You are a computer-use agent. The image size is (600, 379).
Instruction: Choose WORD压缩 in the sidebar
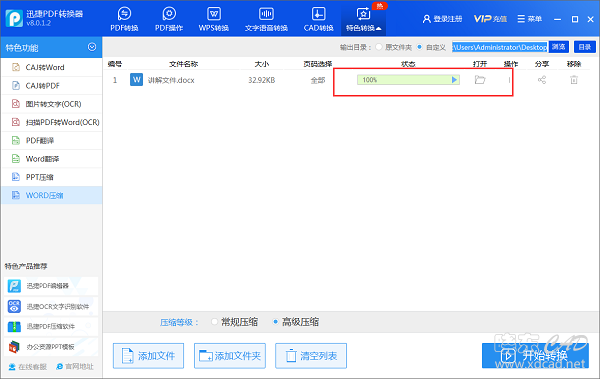(x=52, y=195)
